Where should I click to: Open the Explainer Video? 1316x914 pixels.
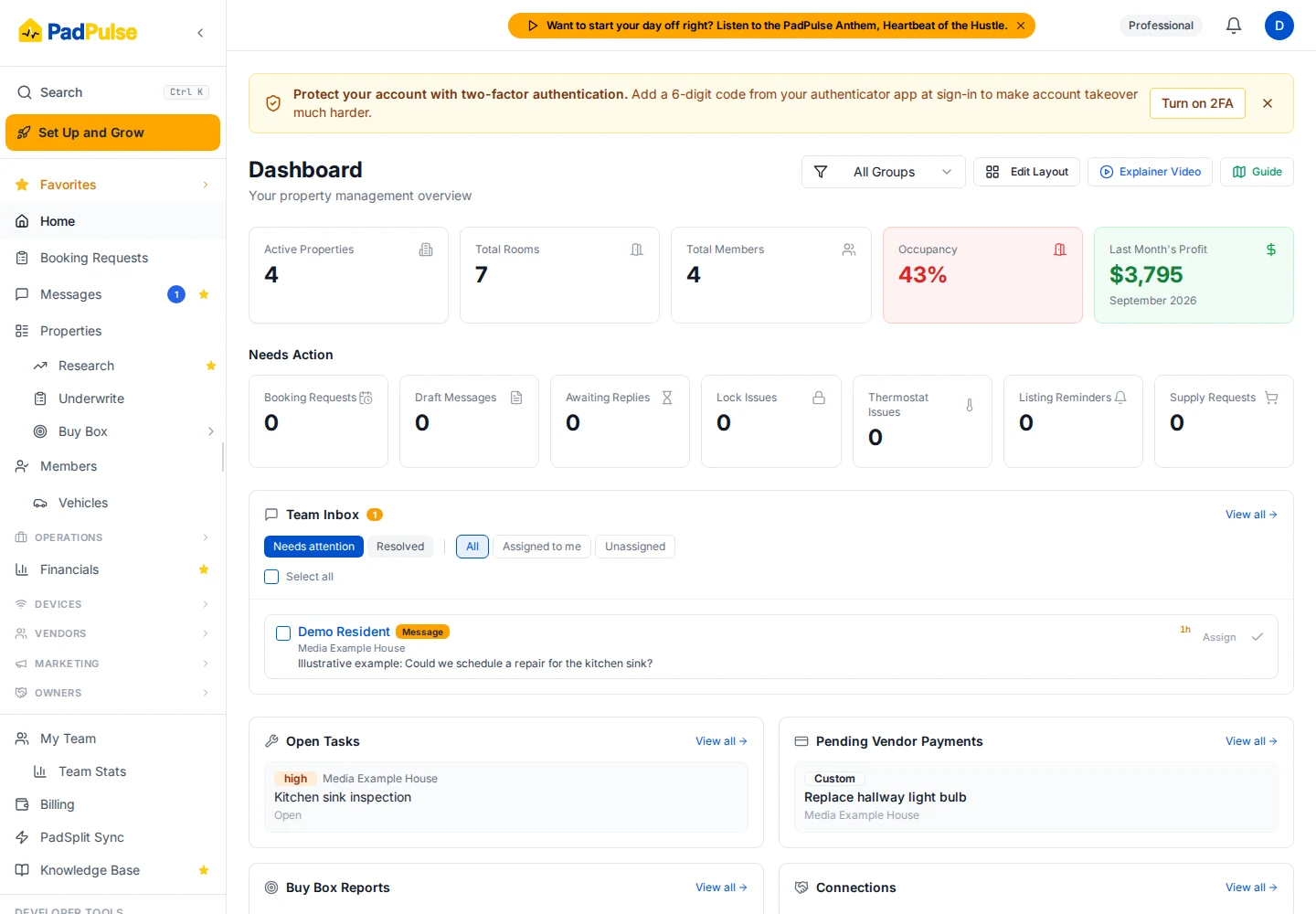(x=1150, y=172)
